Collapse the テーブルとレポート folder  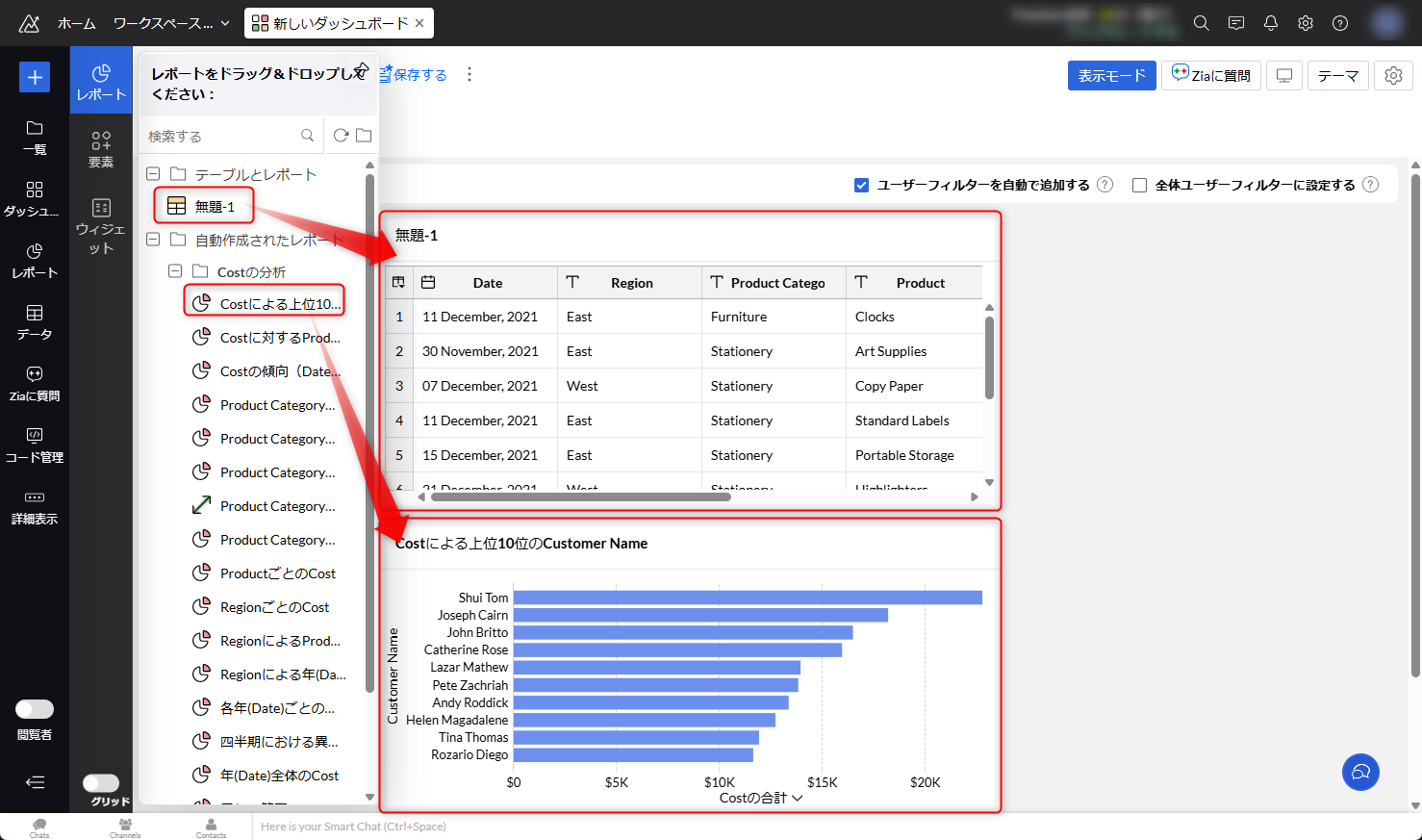click(x=153, y=174)
